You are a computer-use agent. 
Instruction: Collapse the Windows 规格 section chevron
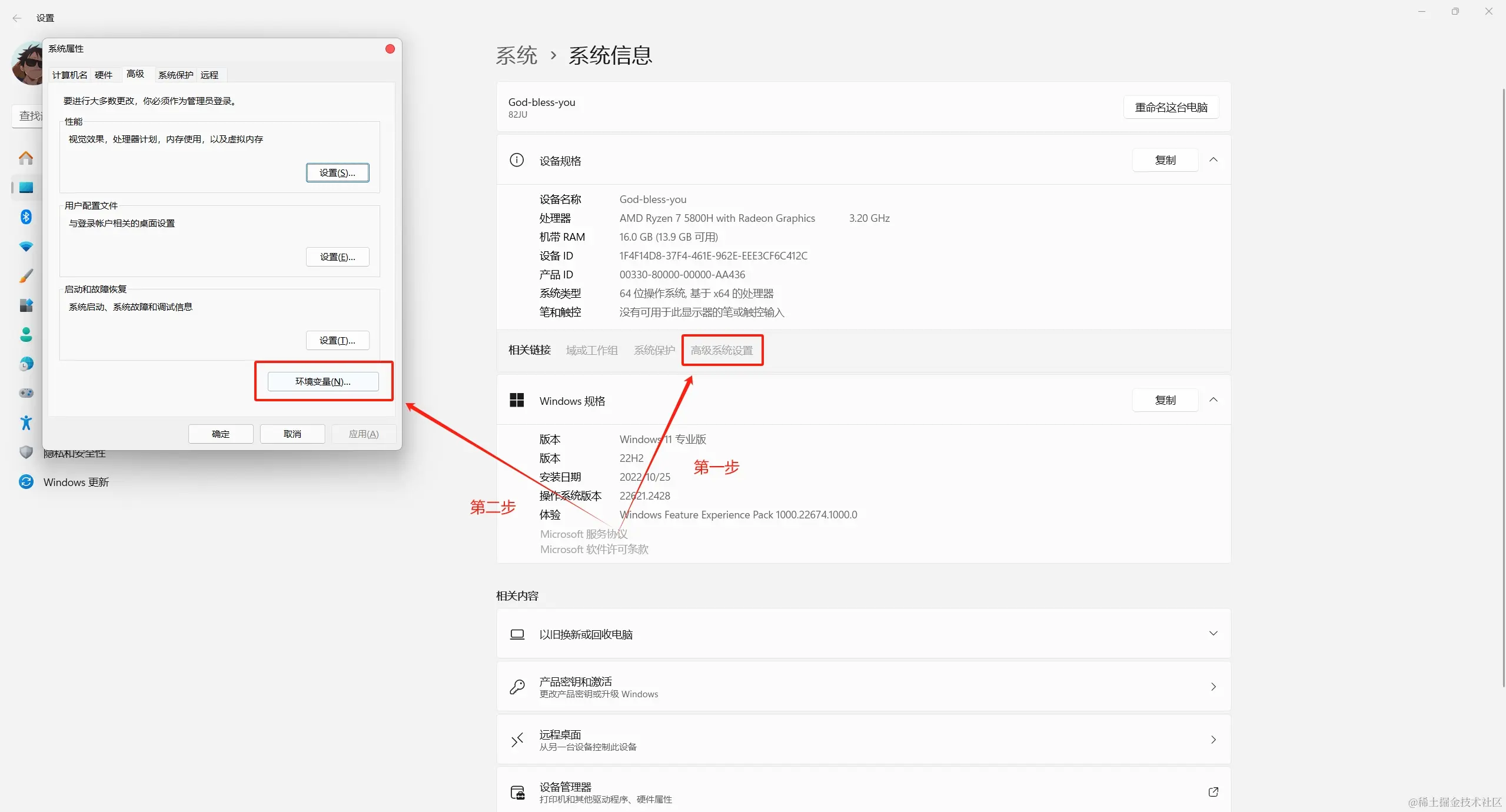(1213, 400)
